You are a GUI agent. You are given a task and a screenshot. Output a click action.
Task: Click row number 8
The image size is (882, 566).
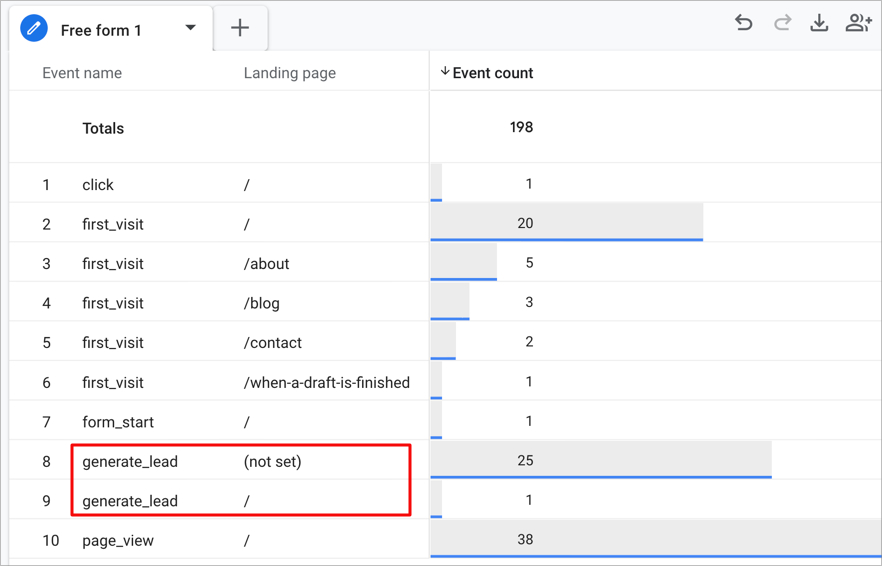pyautogui.click(x=47, y=462)
